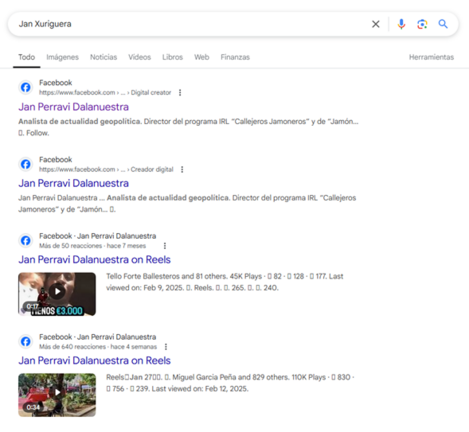Start voice search with the microphone icon
Image resolution: width=469 pixels, height=432 pixels.
[401, 24]
